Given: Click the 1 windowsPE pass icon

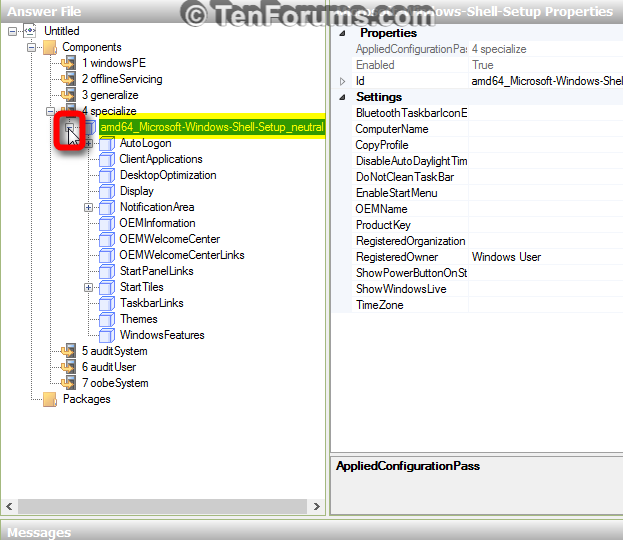Looking at the screenshot, I should (68, 63).
